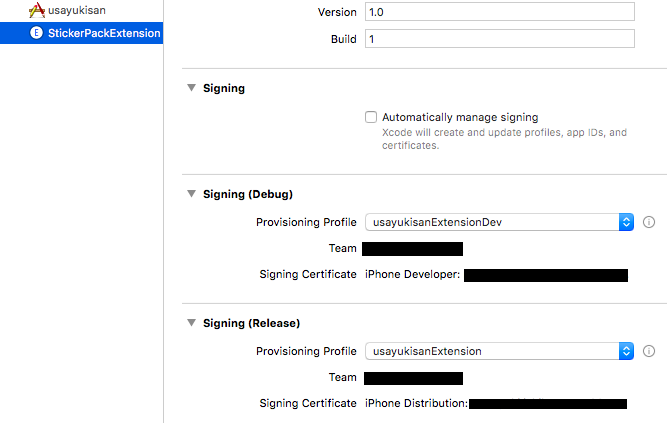This screenshot has width=667, height=423.
Task: Select StickerPackExtension in targets list
Action: 81,33
